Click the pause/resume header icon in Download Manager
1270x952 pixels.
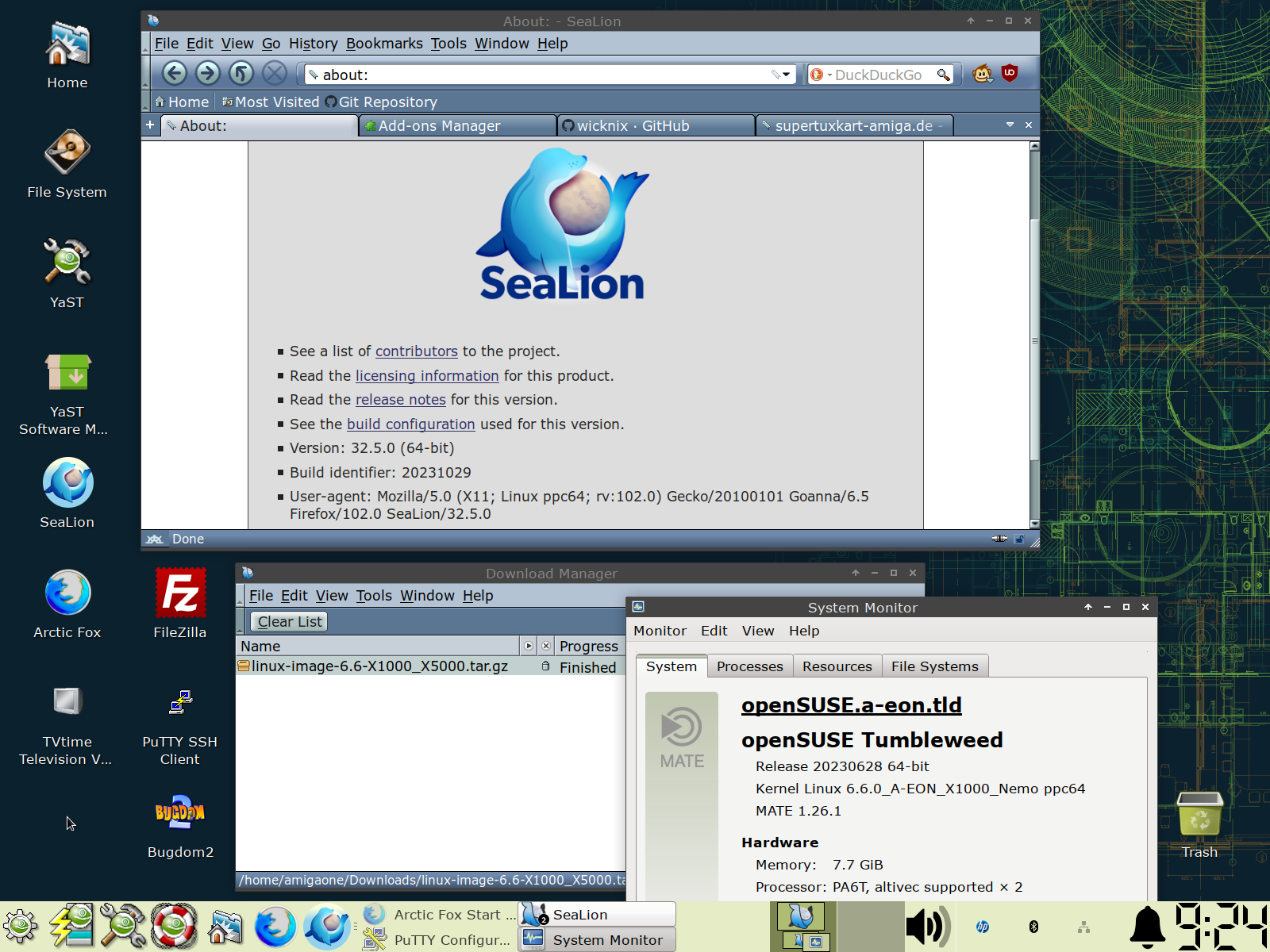529,646
